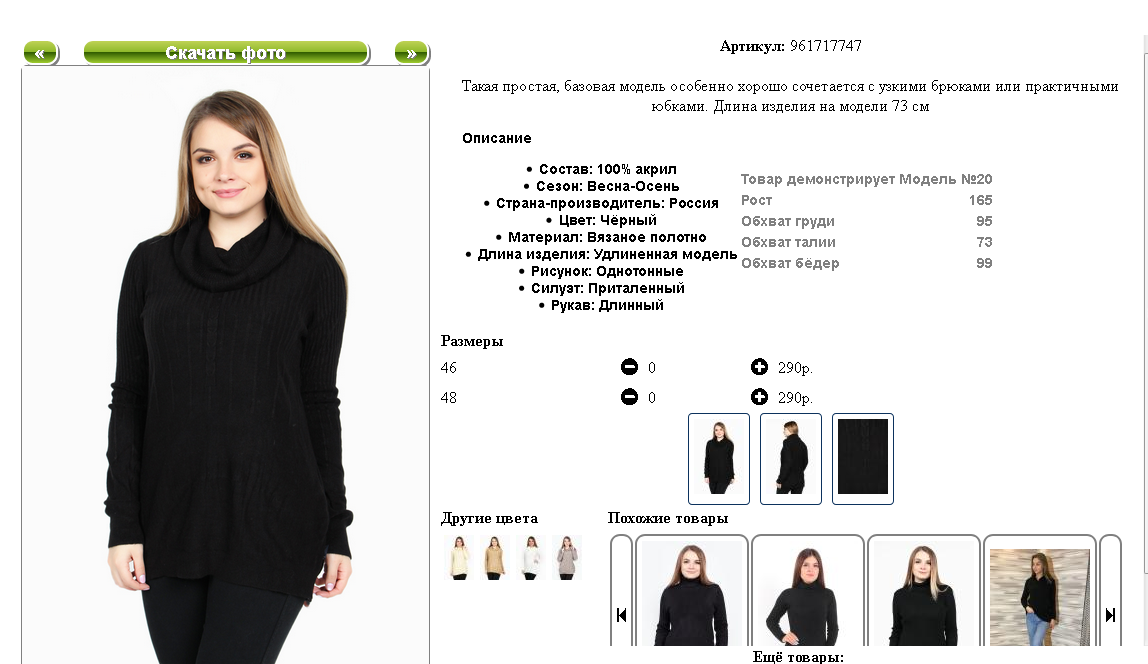This screenshot has width=1148, height=664.
Task: Click the main product photo
Action: click(226, 366)
